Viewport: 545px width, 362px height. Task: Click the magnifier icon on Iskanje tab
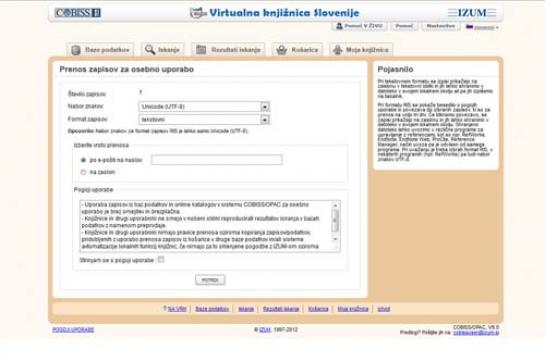coord(150,49)
